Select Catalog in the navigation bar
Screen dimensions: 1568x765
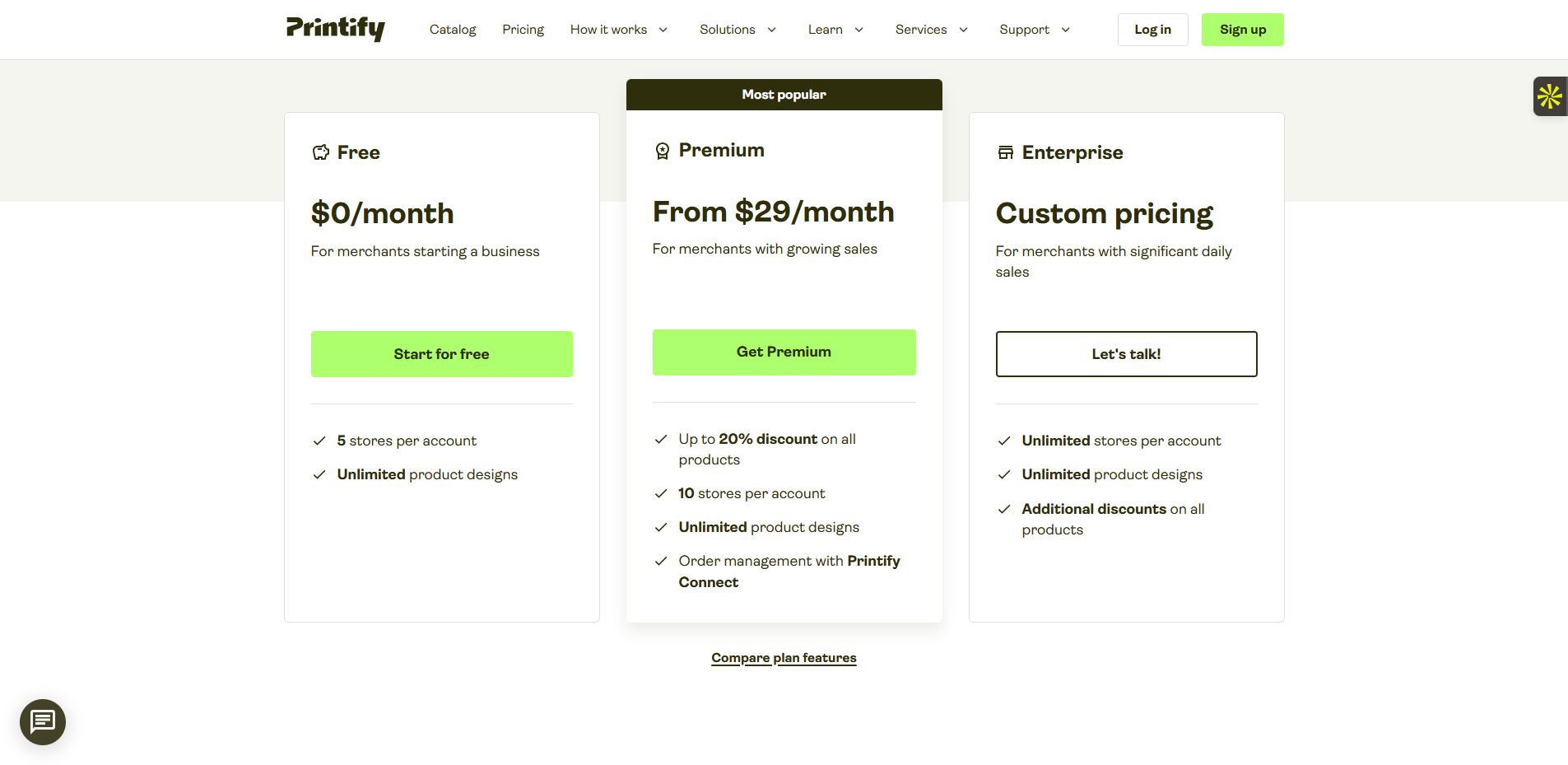coord(452,30)
